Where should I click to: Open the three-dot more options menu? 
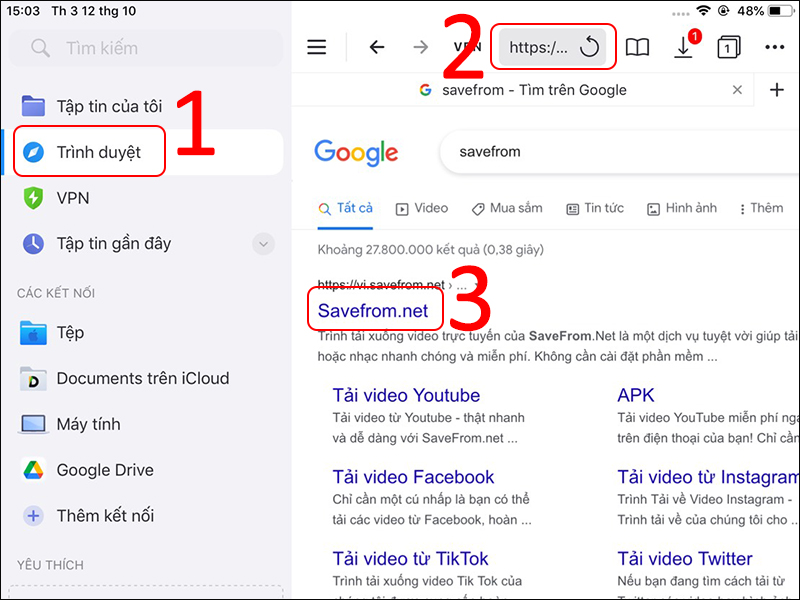tap(774, 47)
